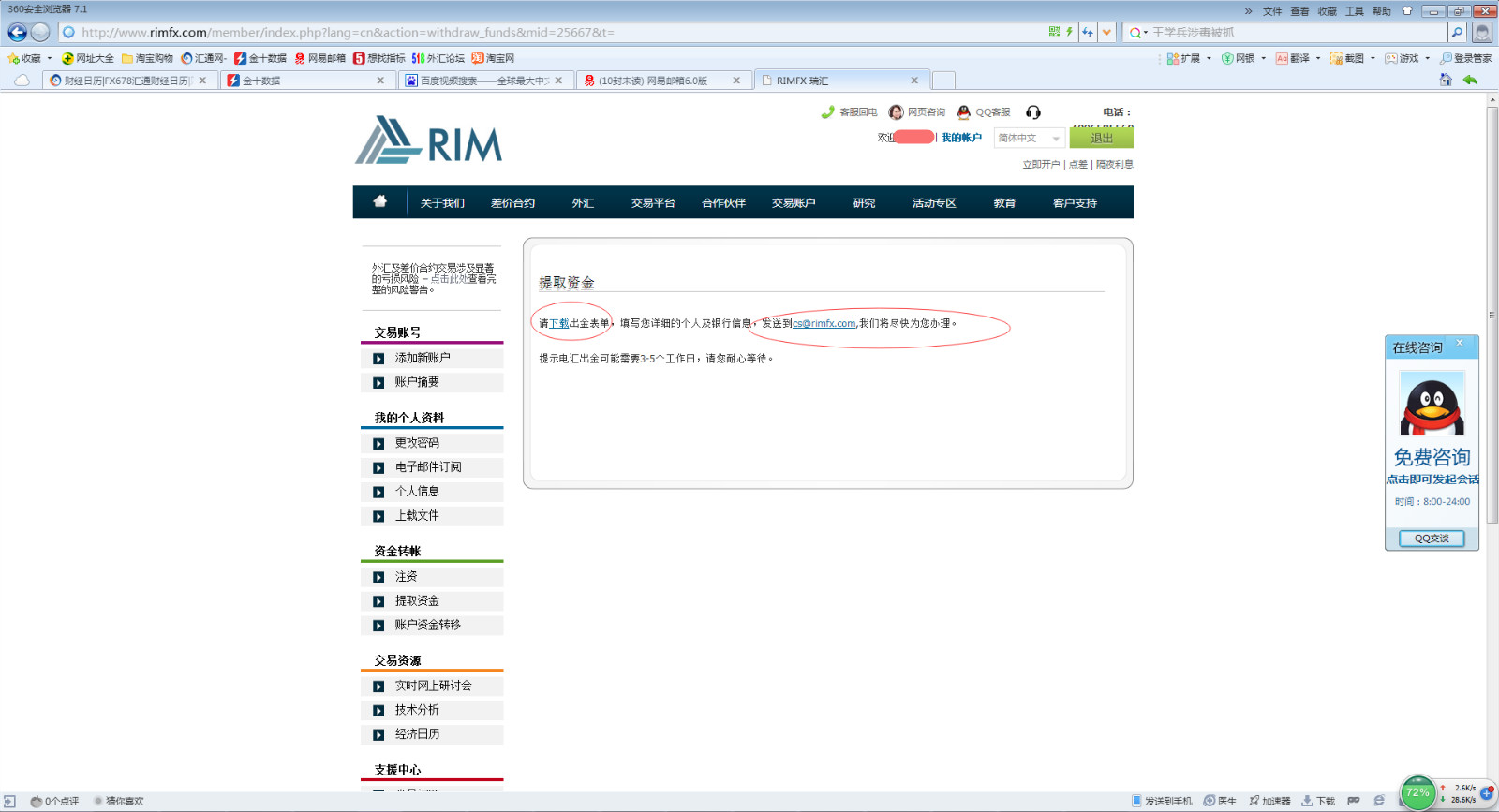Screen dimensions: 1499x812
Task: Click the browser home icon near the tab bar
Action: pos(1446,80)
